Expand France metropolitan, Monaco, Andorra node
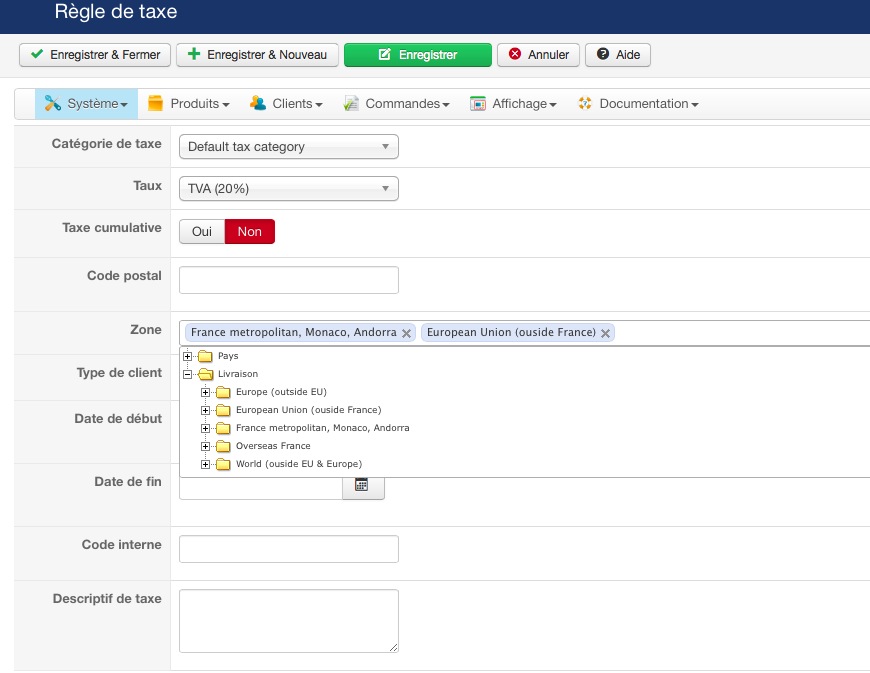 click(x=205, y=428)
